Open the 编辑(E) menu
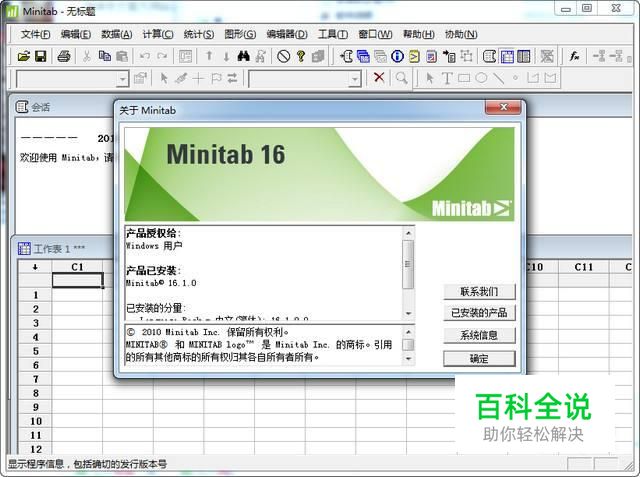This screenshot has width=640, height=477. (76, 34)
